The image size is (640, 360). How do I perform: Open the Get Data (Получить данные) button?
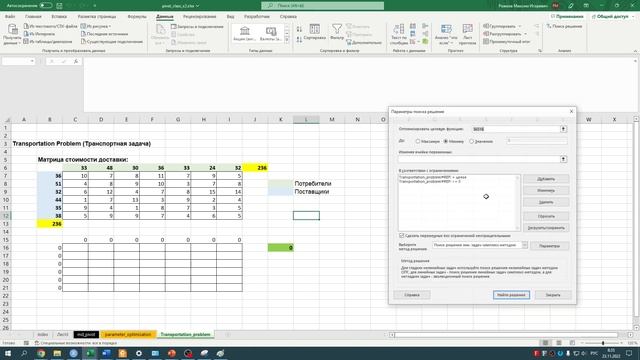click(12, 34)
